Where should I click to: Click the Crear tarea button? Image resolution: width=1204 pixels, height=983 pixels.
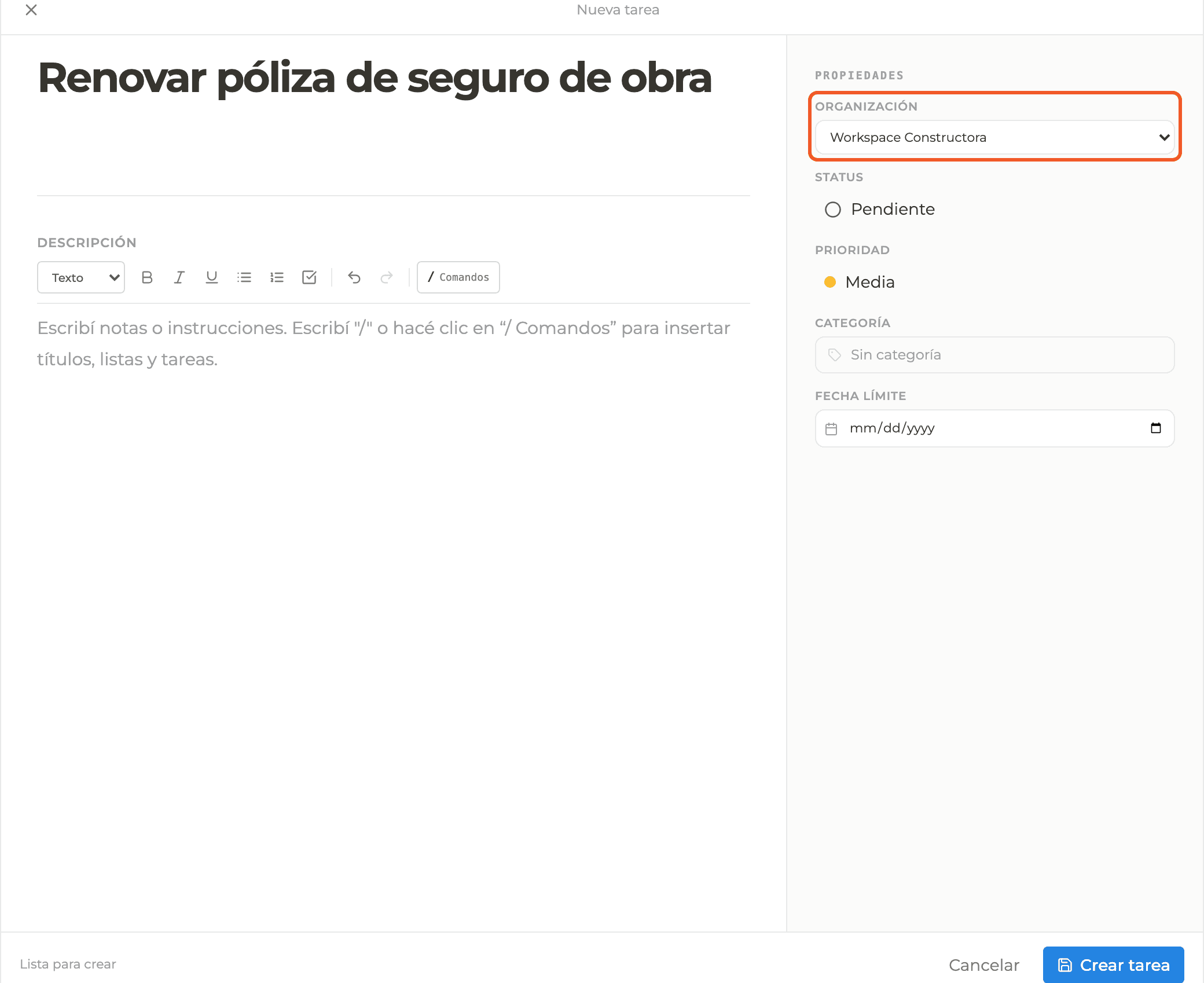pyautogui.click(x=1113, y=965)
